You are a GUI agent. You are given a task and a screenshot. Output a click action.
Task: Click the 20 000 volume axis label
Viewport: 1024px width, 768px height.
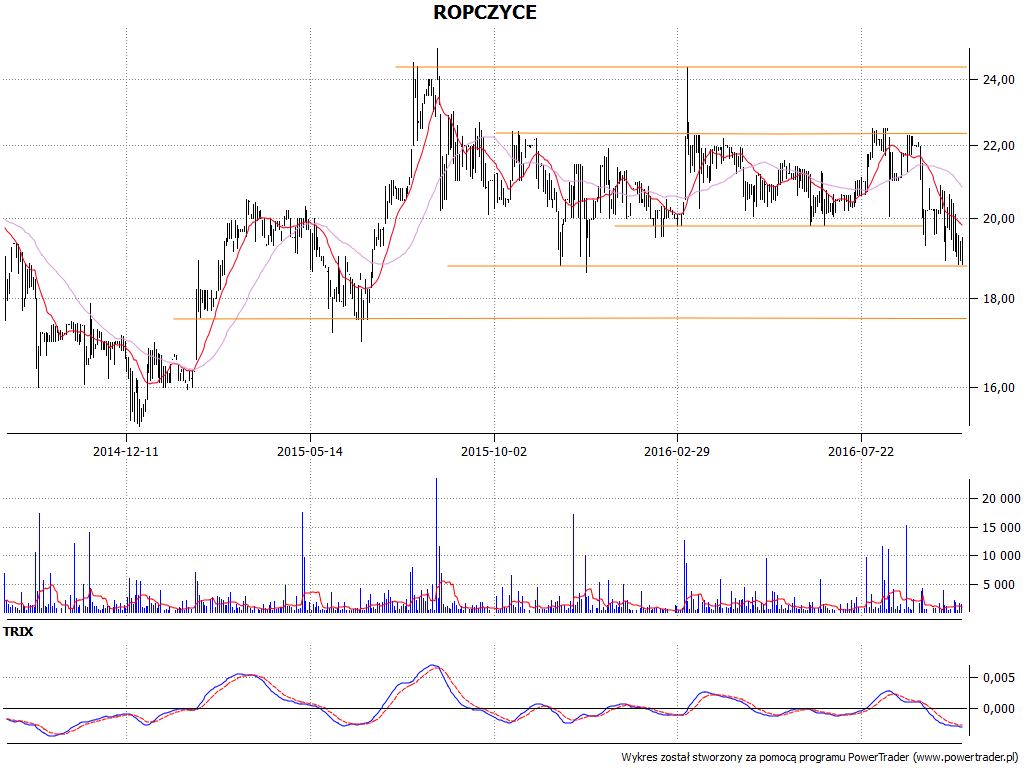[x=1001, y=499]
